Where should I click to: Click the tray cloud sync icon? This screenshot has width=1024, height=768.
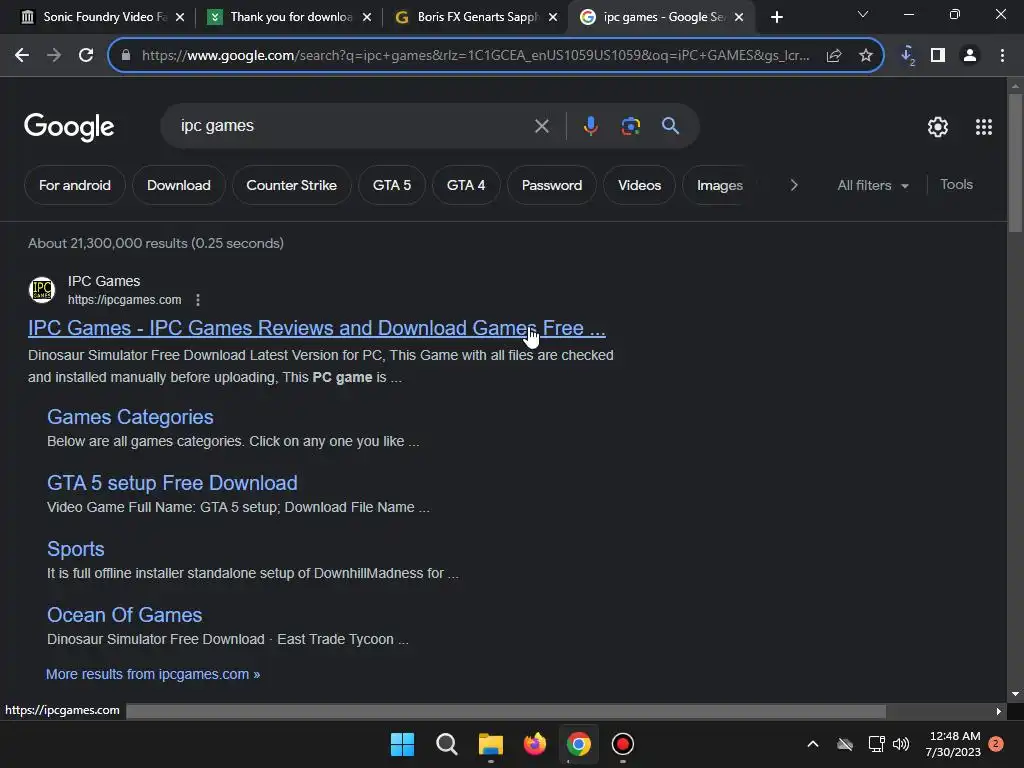click(845, 744)
